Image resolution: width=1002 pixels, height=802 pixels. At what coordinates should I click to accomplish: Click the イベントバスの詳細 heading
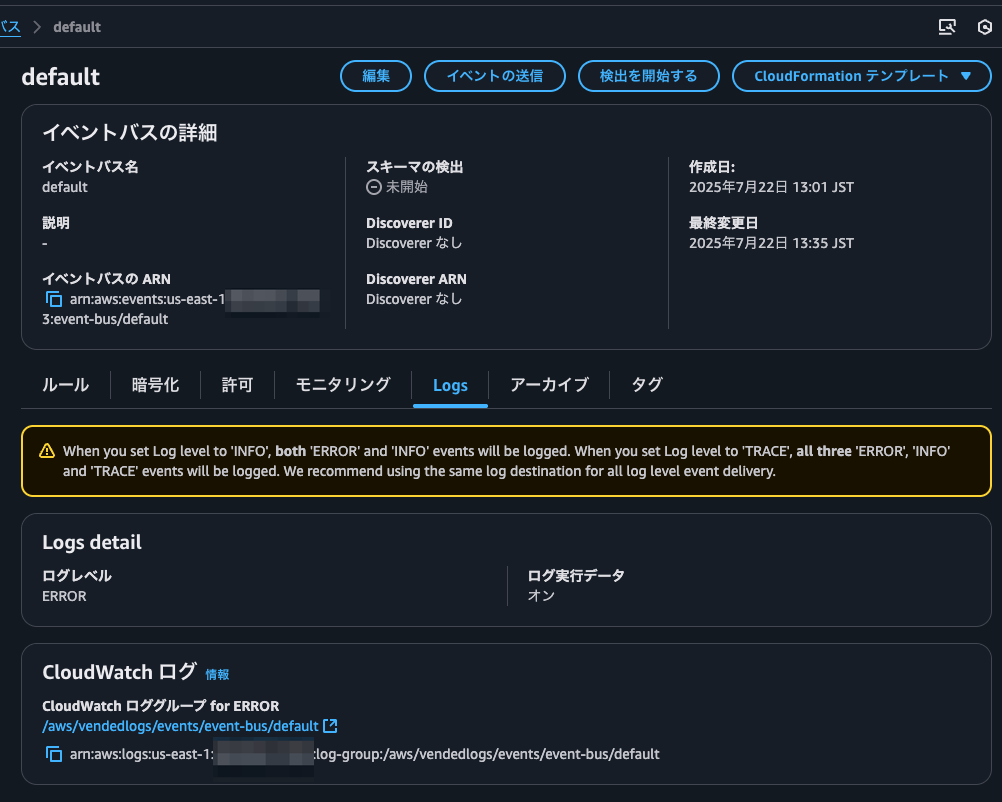click(x=130, y=132)
